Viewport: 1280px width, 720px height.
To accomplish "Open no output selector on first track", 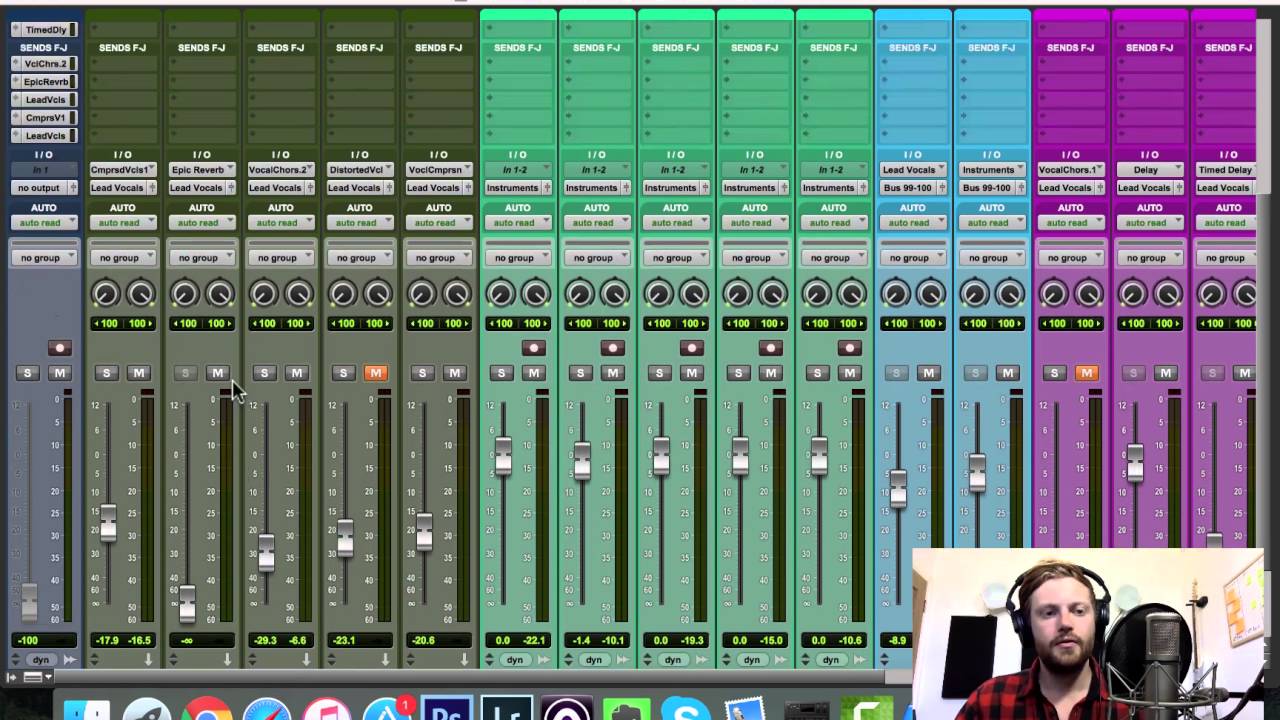I will (x=43, y=188).
